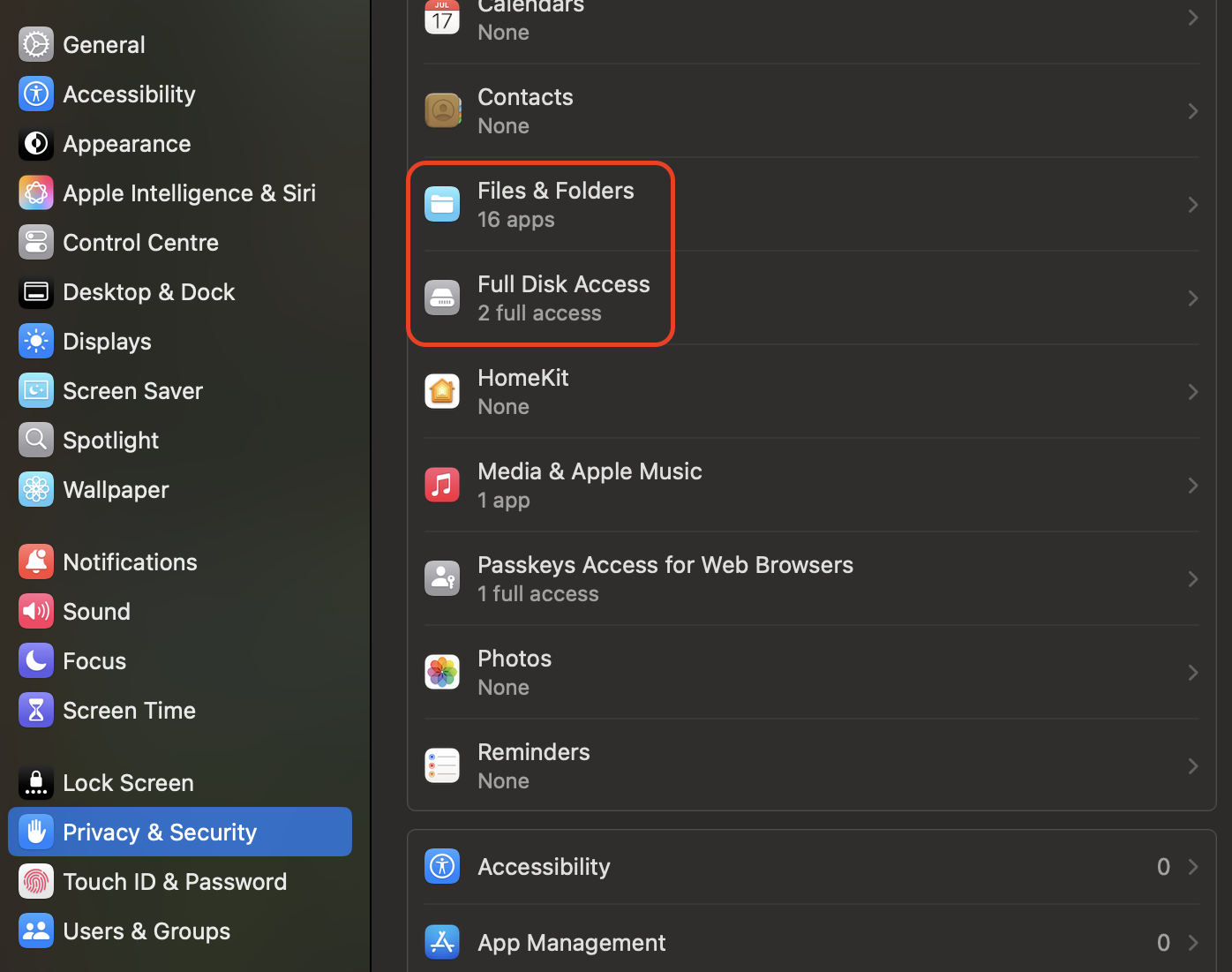This screenshot has width=1232, height=972.
Task: Click the Photos flower icon
Action: tap(441, 672)
